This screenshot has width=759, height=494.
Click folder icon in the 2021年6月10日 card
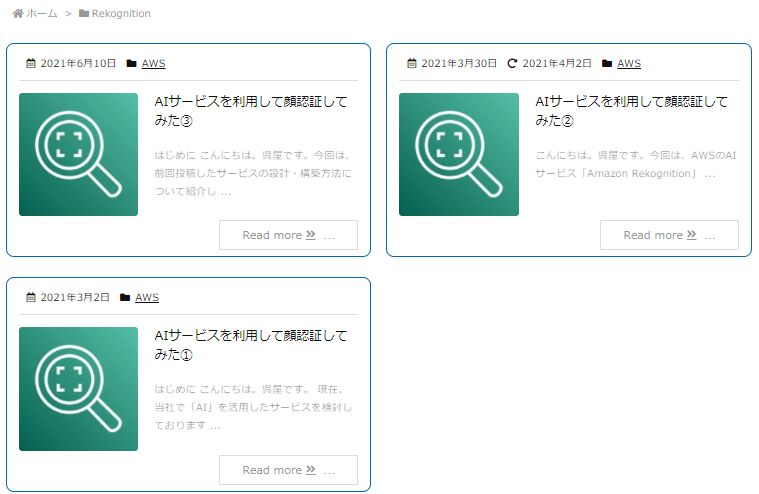point(131,63)
